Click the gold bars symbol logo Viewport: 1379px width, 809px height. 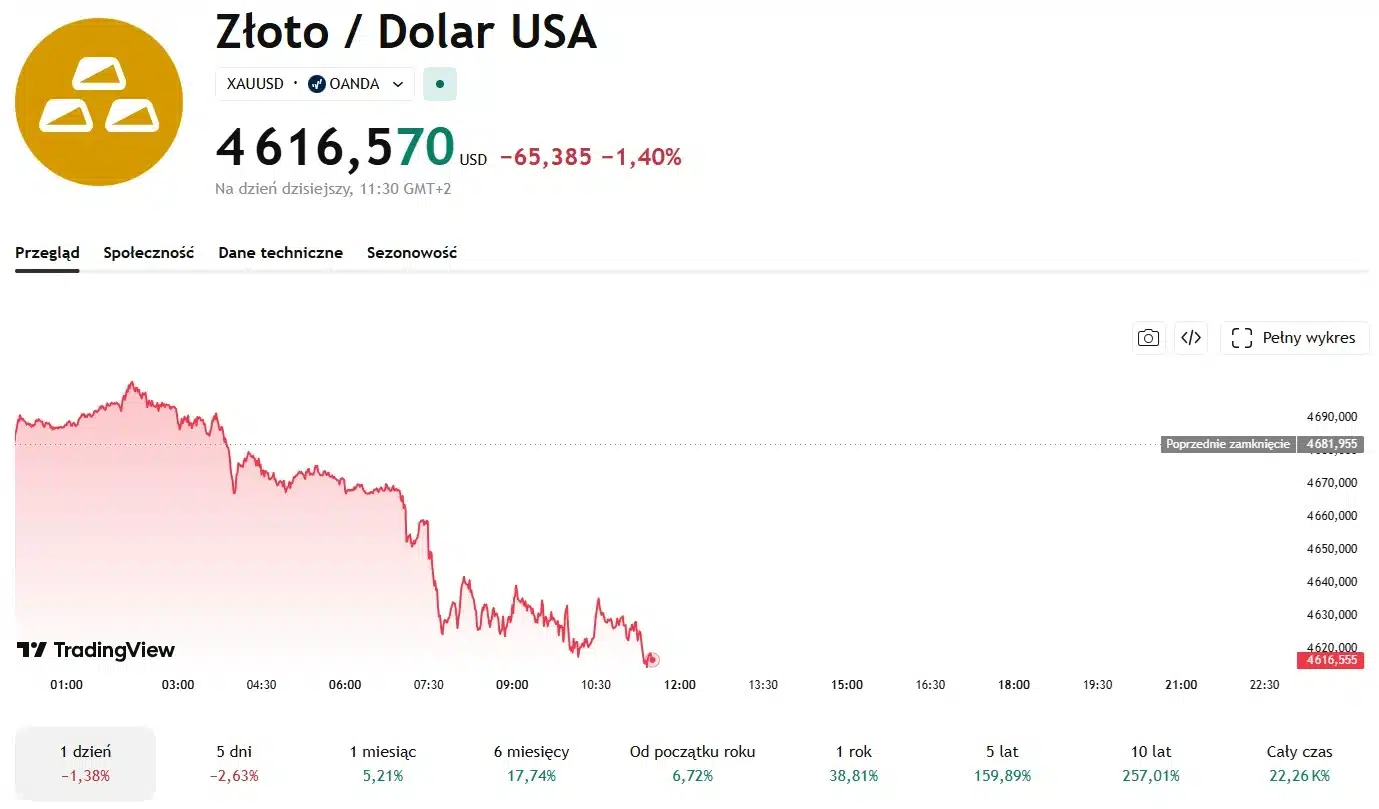click(x=99, y=101)
